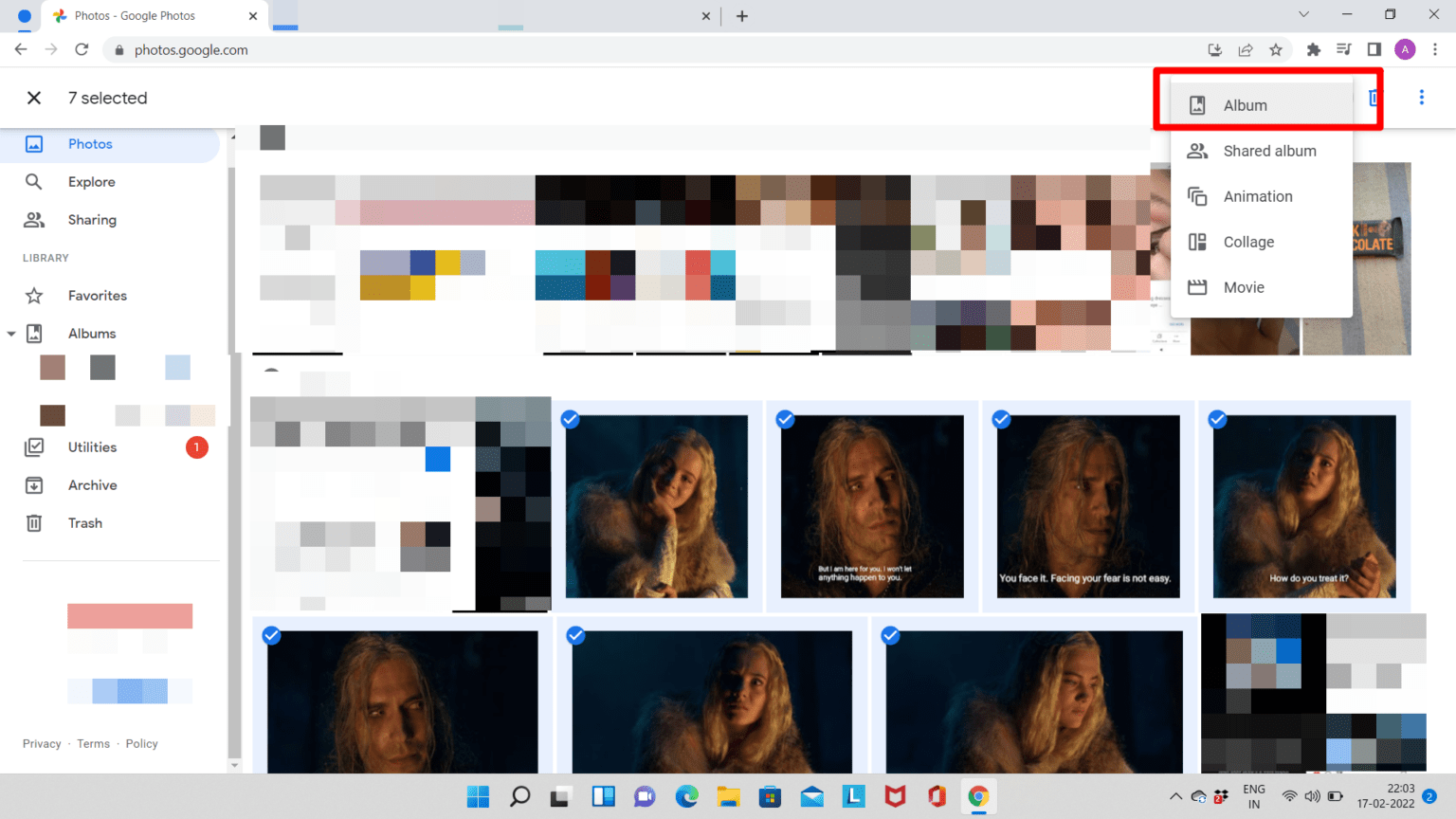Select the Explore magnifier icon
Screen dimensions: 1456x819
(x=34, y=181)
